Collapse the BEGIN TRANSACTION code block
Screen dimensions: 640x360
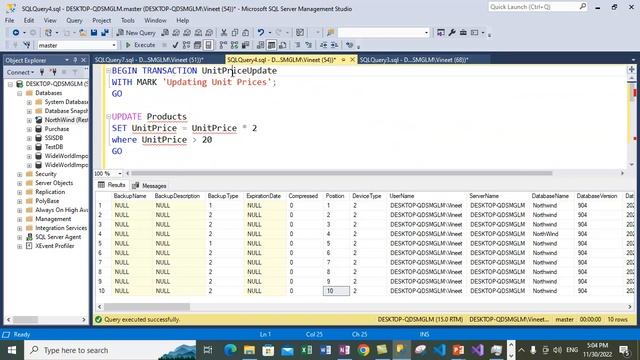pos(108,71)
